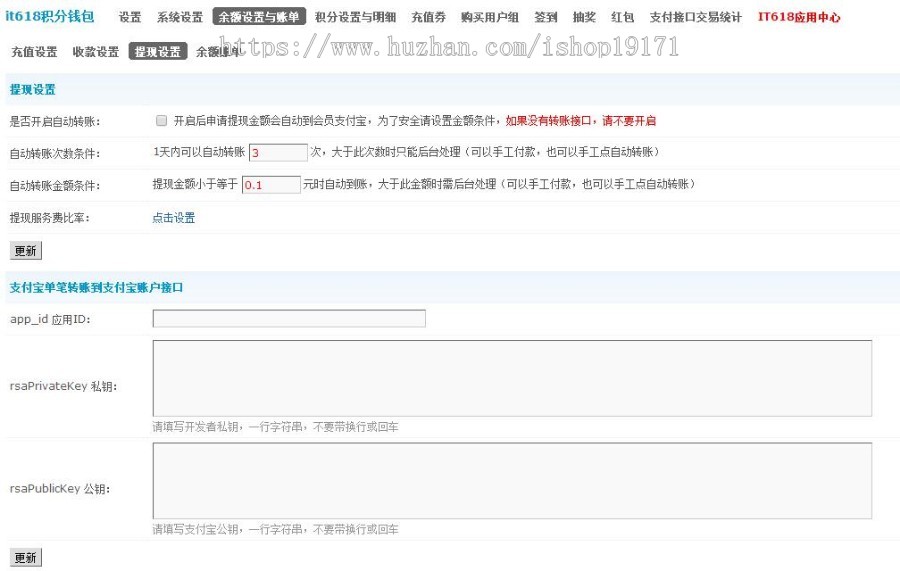Screen dimensions: 900x571
Task: Open the 抽奖 tab
Action: pos(584,17)
